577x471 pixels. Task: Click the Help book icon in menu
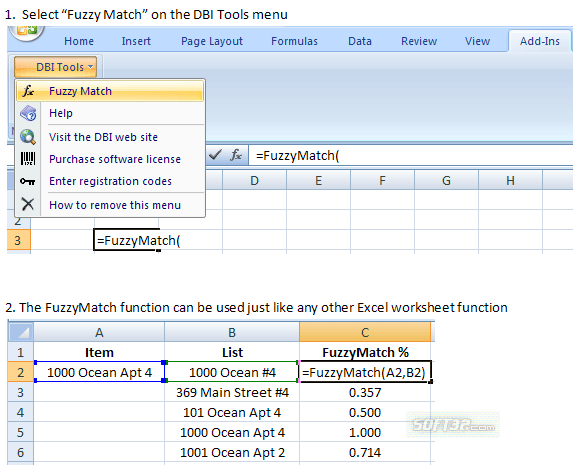point(28,113)
